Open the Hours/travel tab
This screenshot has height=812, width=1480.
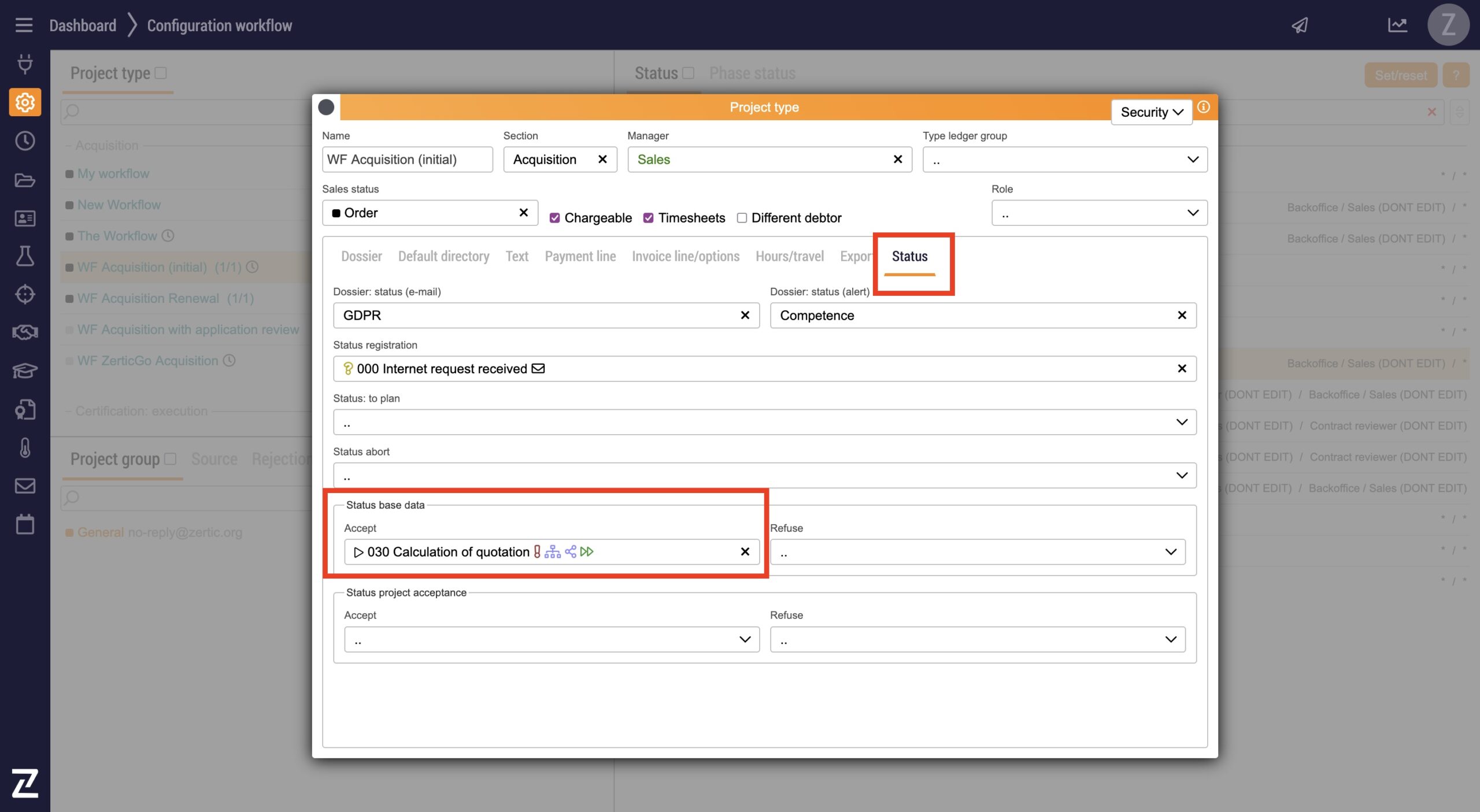[789, 256]
